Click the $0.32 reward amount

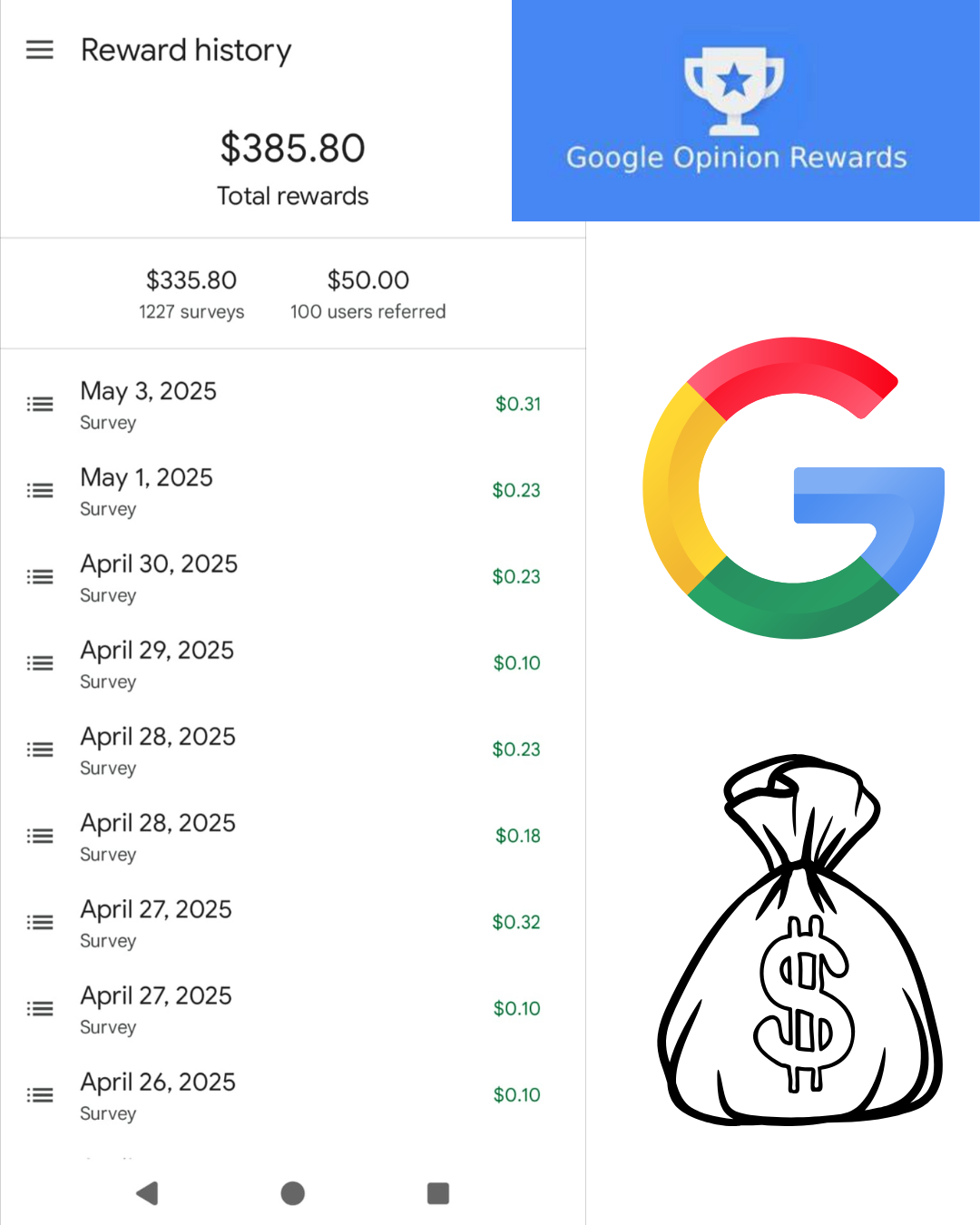point(516,922)
